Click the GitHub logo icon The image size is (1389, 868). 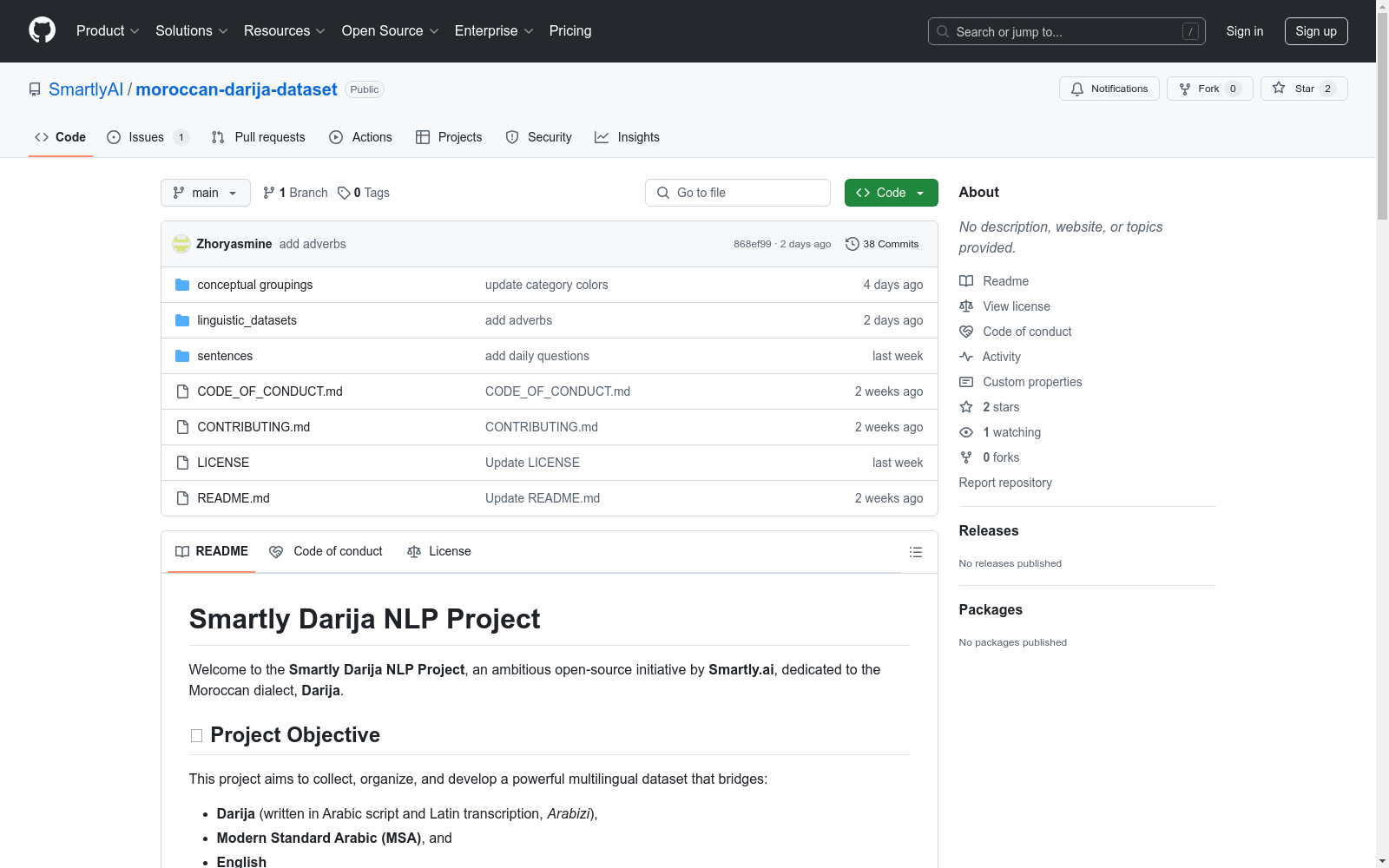pyautogui.click(x=42, y=30)
